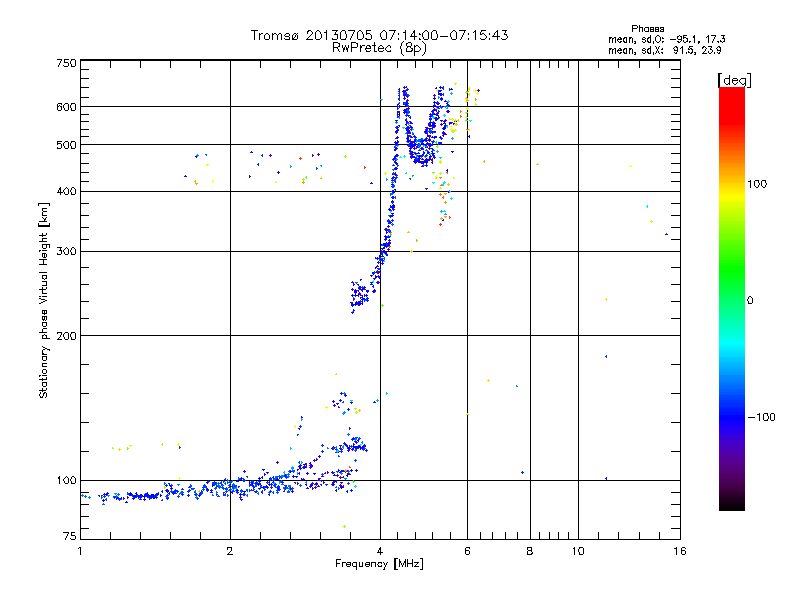
Task: Click the 'Frequency [MHz]' axis title
Action: coord(379,564)
